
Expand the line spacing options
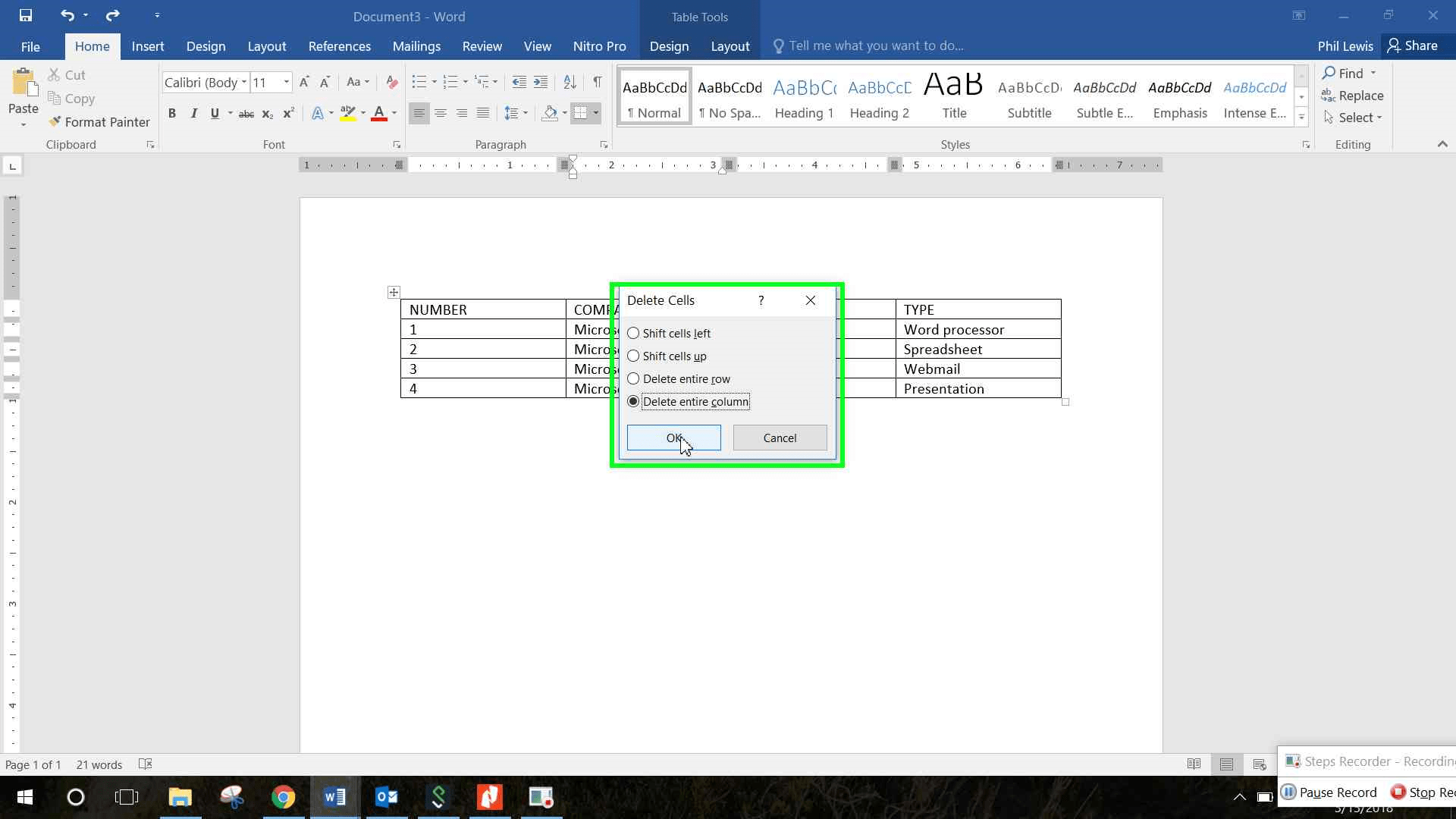(x=525, y=113)
